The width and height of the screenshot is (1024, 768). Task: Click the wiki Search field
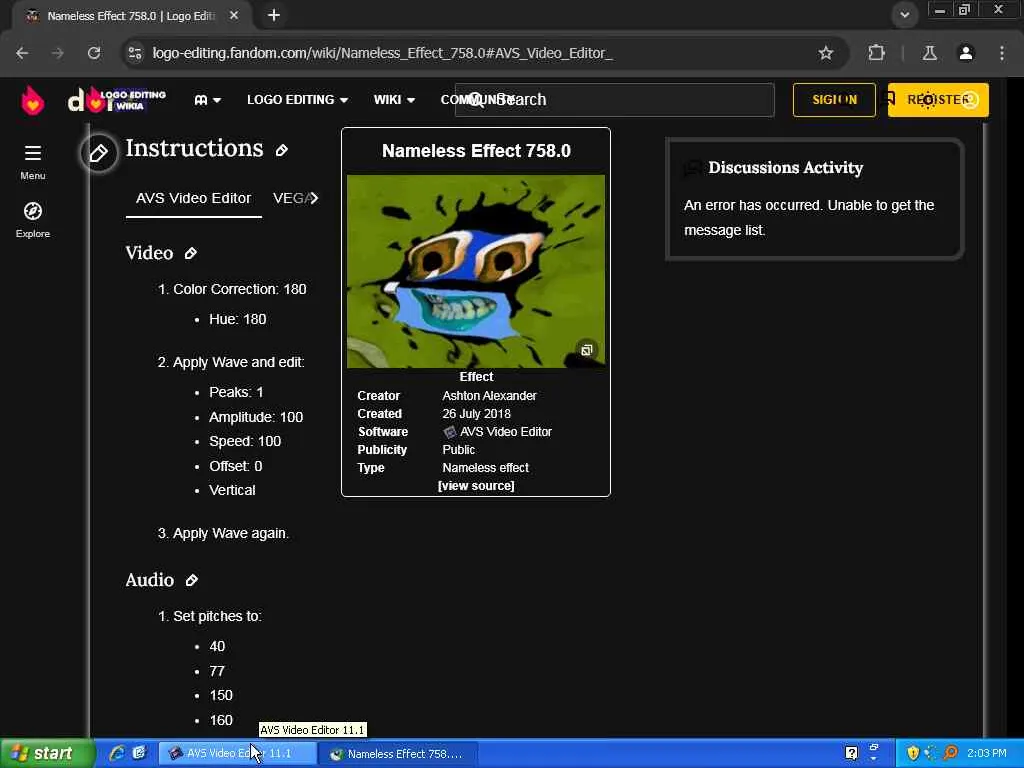pyautogui.click(x=615, y=100)
